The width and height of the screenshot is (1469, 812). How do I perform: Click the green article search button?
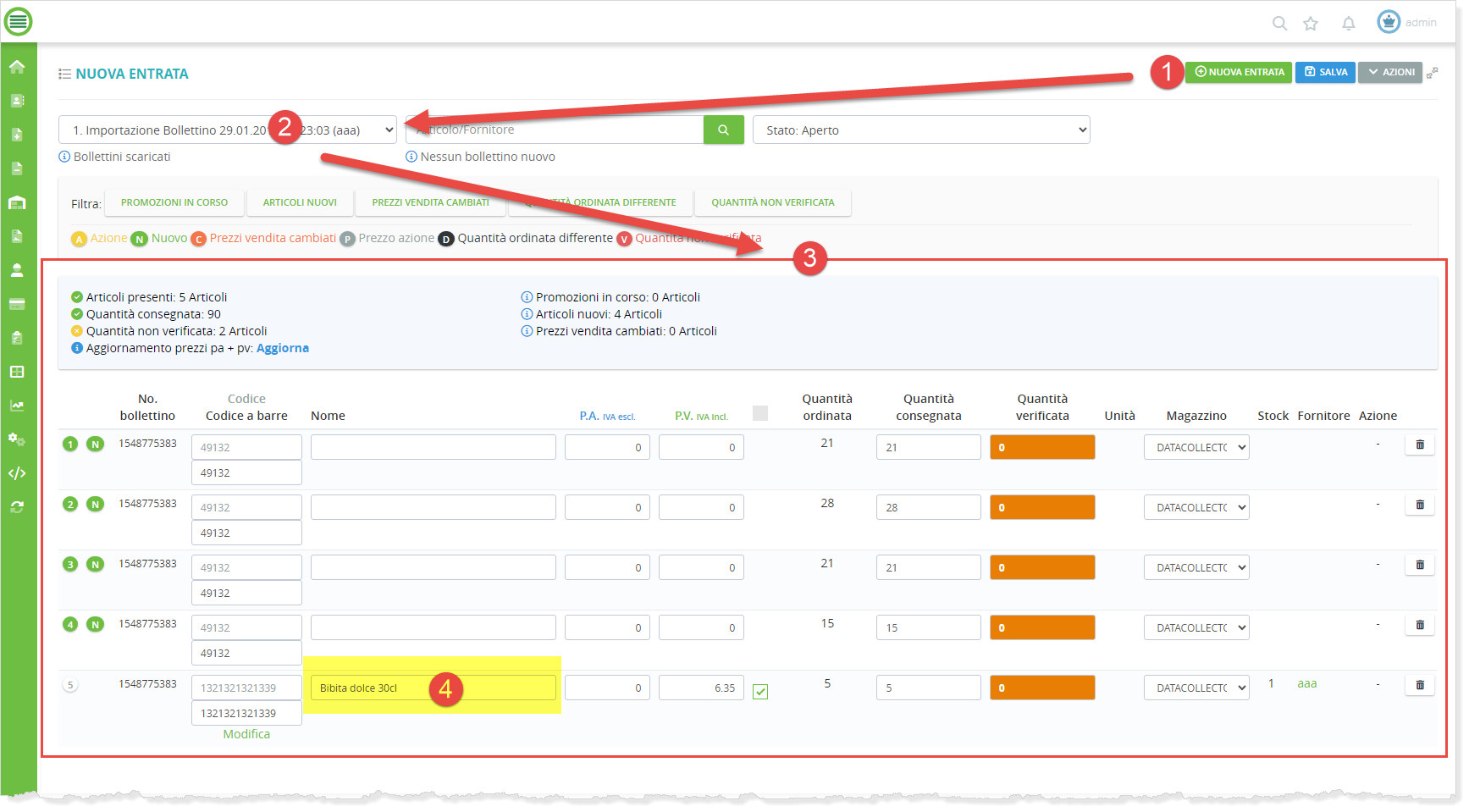pyautogui.click(x=723, y=130)
